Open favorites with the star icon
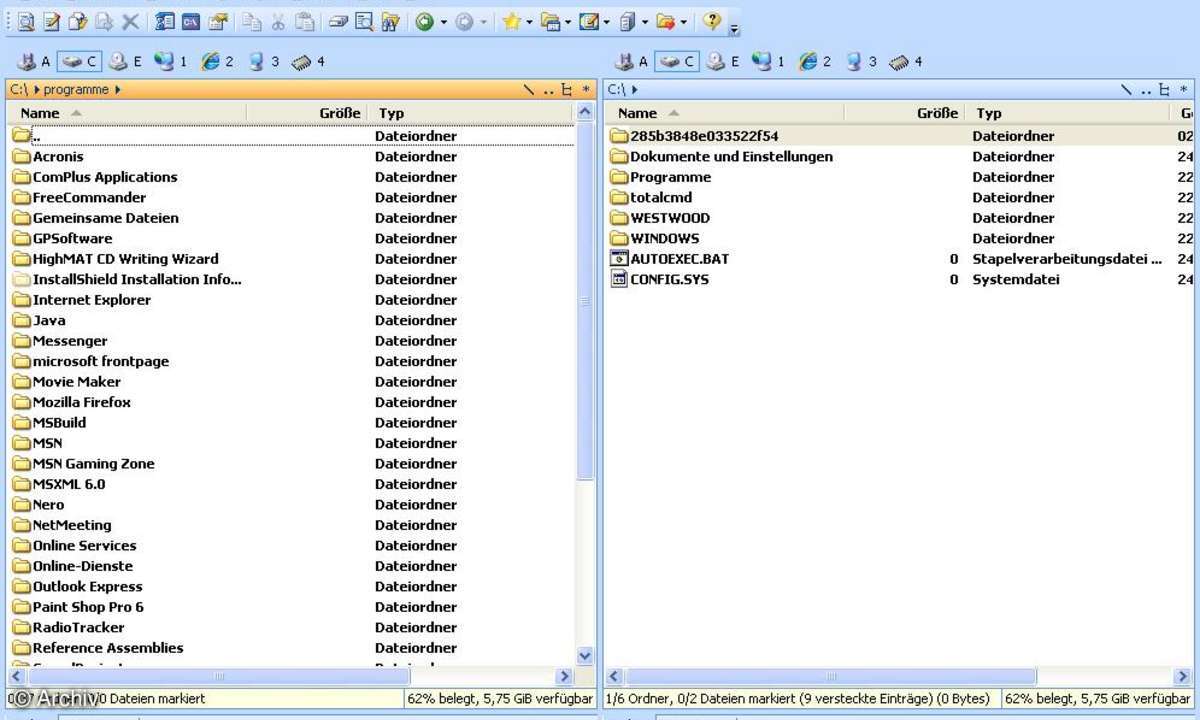Image resolution: width=1200 pixels, height=720 pixels. point(511,21)
